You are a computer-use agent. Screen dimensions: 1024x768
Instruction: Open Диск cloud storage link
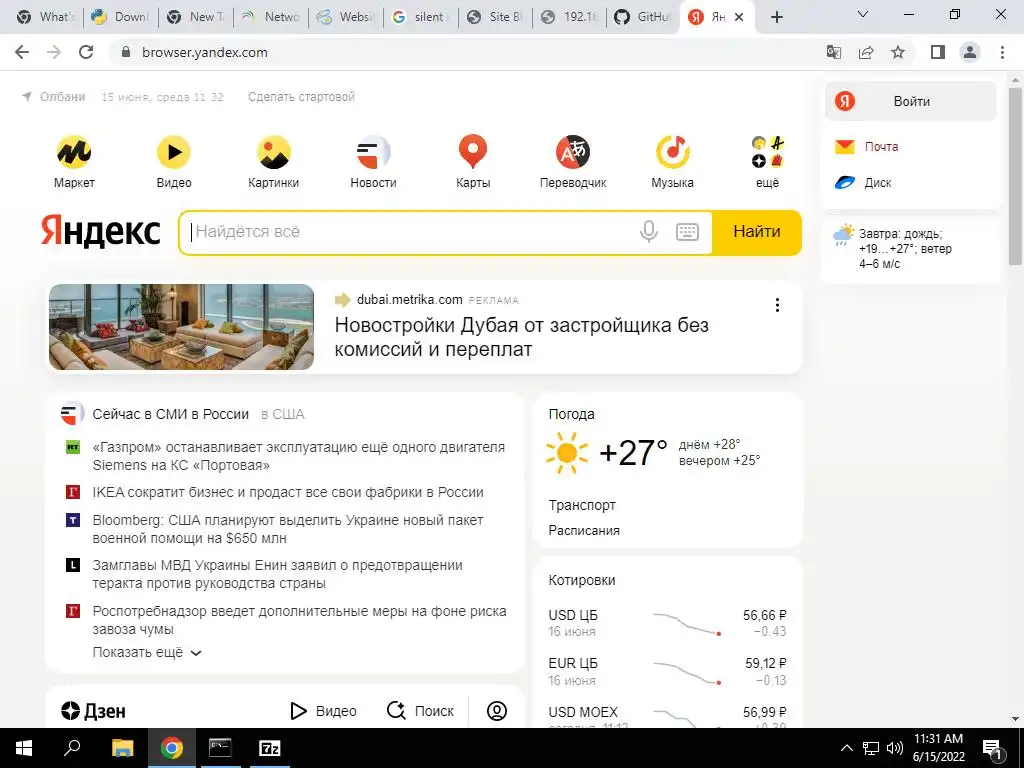(x=878, y=183)
